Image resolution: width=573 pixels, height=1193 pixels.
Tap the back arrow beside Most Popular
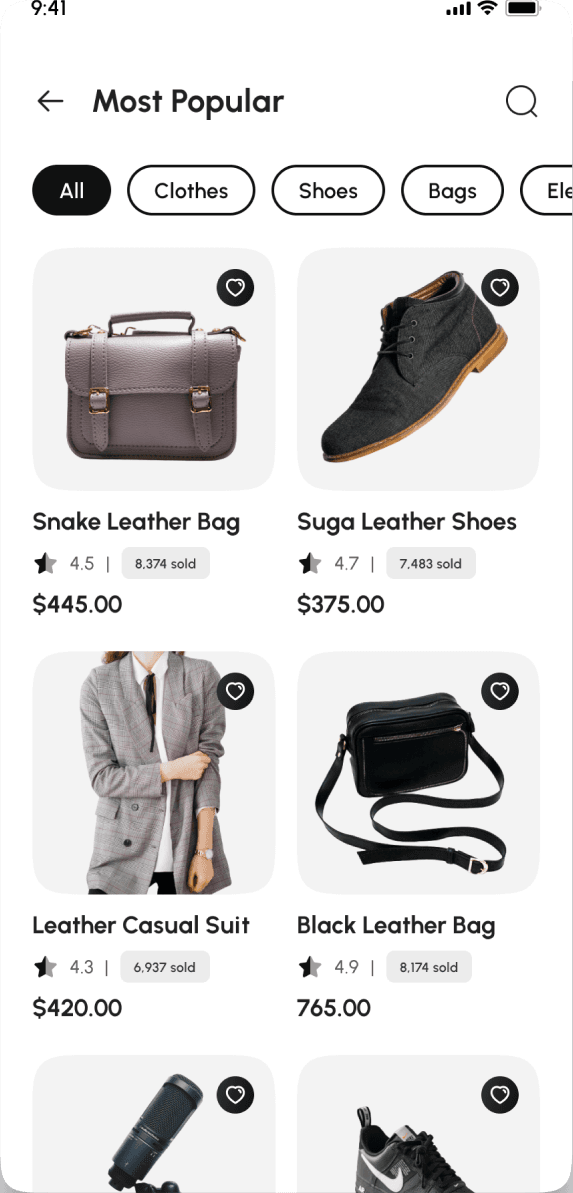click(x=50, y=101)
